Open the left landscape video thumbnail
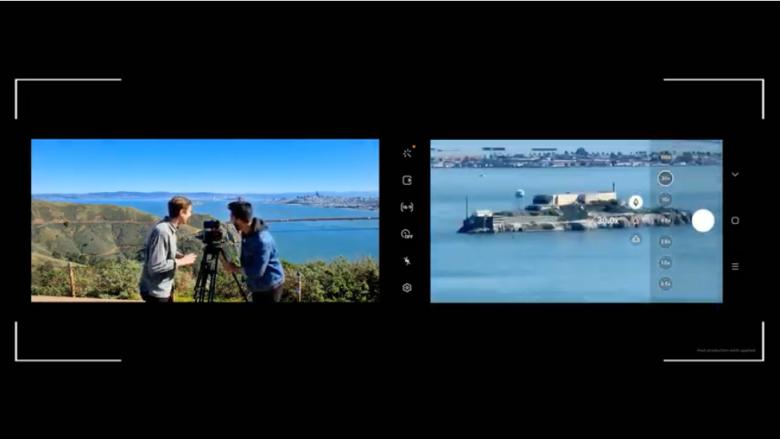This screenshot has height=439, width=780. (205, 221)
